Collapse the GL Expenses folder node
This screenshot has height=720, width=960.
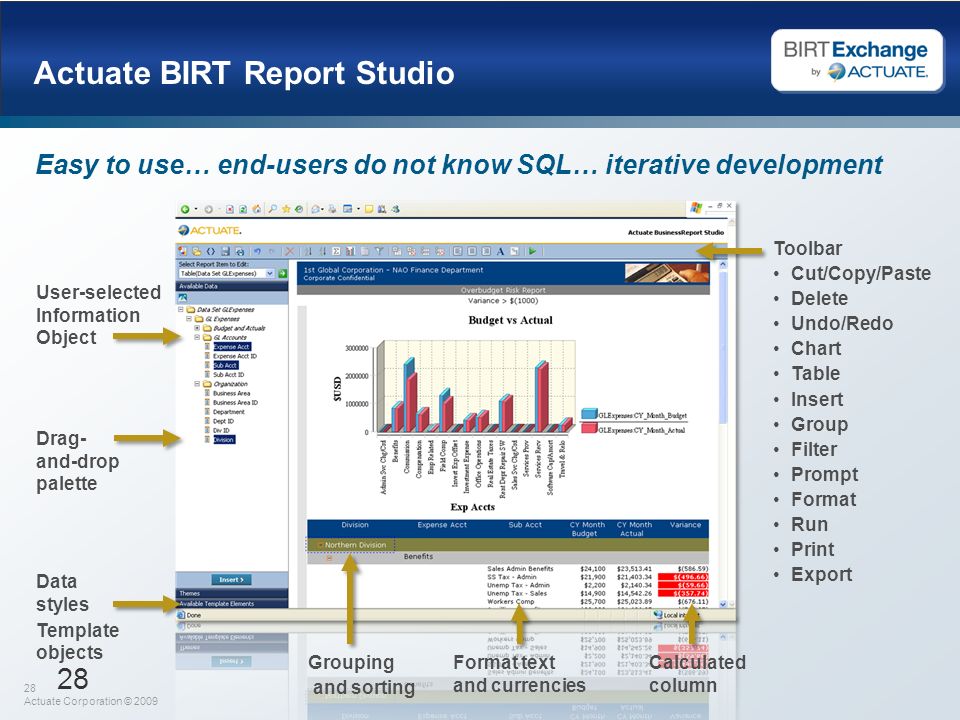coord(189,319)
